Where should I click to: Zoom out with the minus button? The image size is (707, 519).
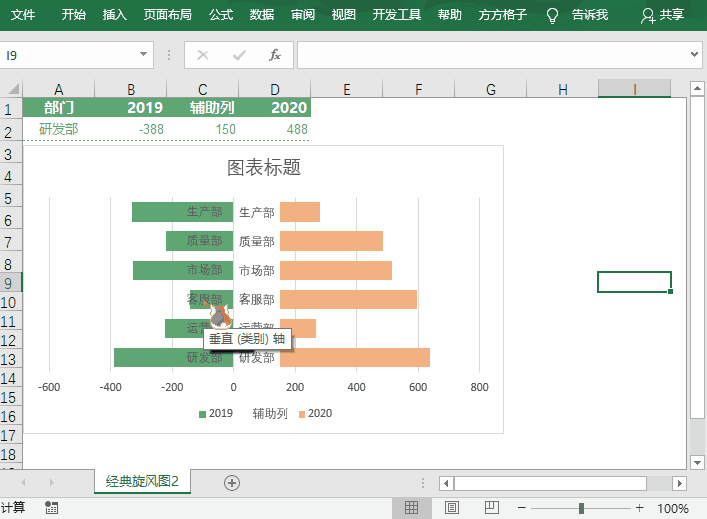pos(522,508)
